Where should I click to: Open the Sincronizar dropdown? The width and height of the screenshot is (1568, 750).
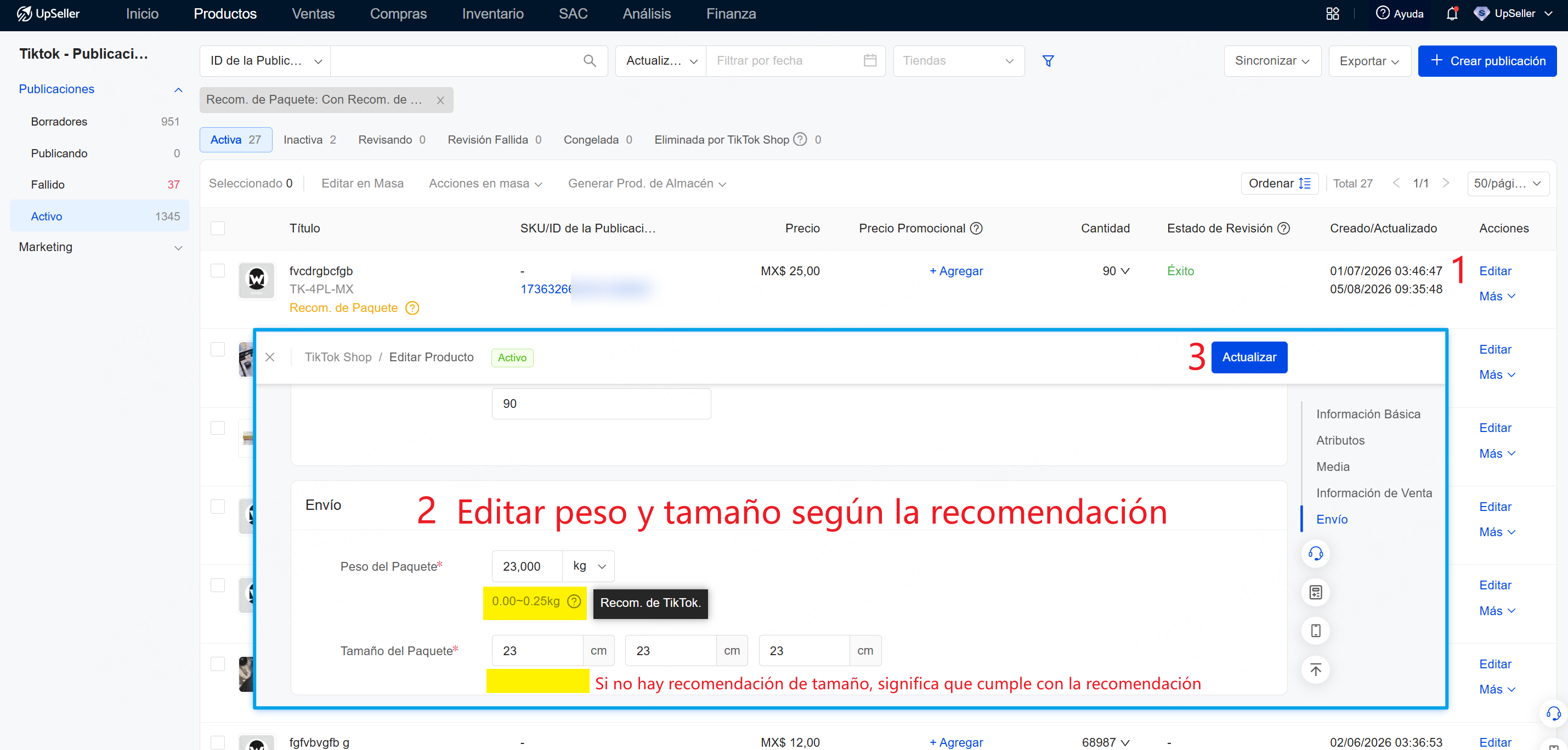tap(1272, 61)
